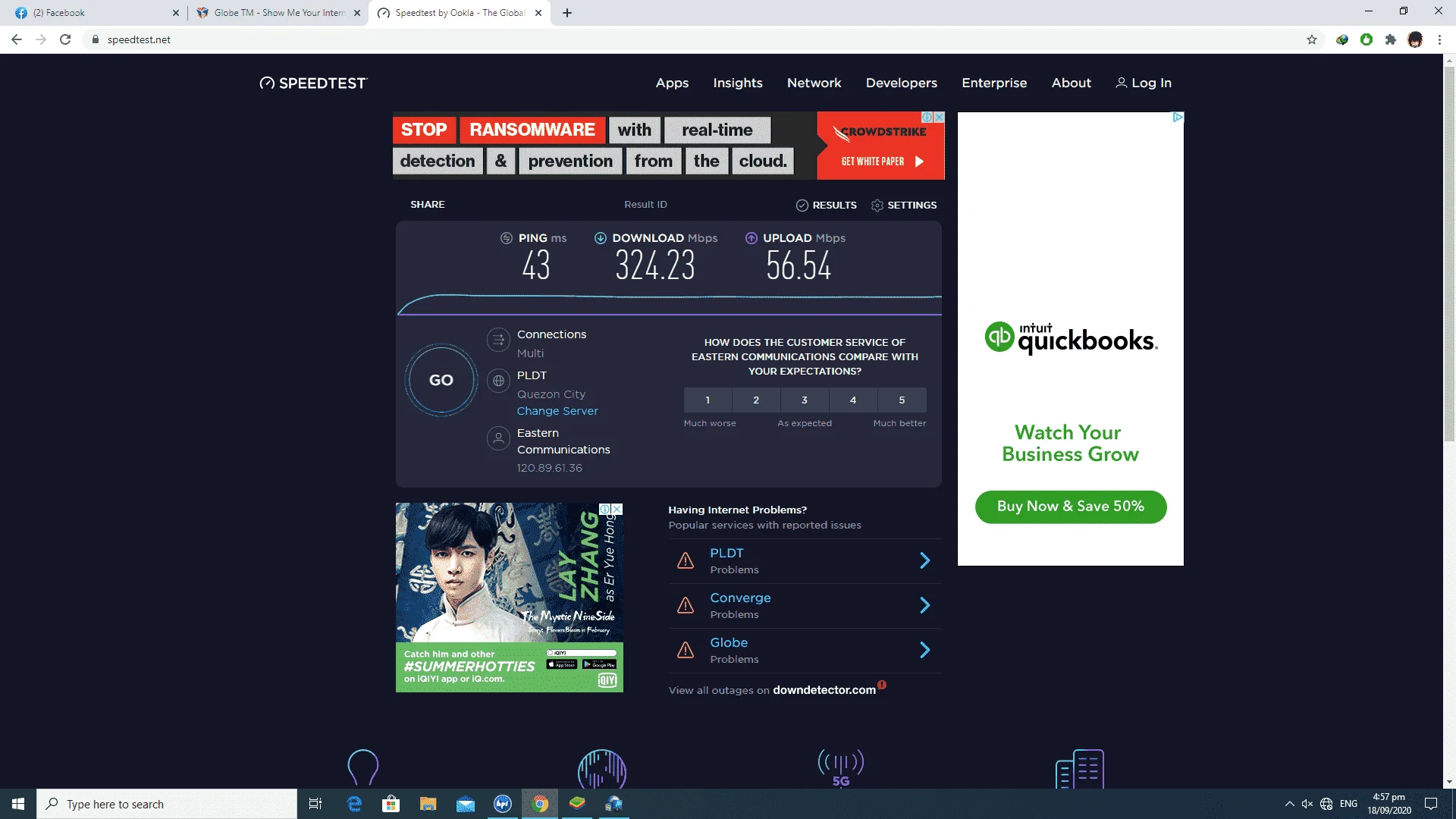This screenshot has width=1456, height=819.
Task: Click the SHARE label
Action: point(428,205)
